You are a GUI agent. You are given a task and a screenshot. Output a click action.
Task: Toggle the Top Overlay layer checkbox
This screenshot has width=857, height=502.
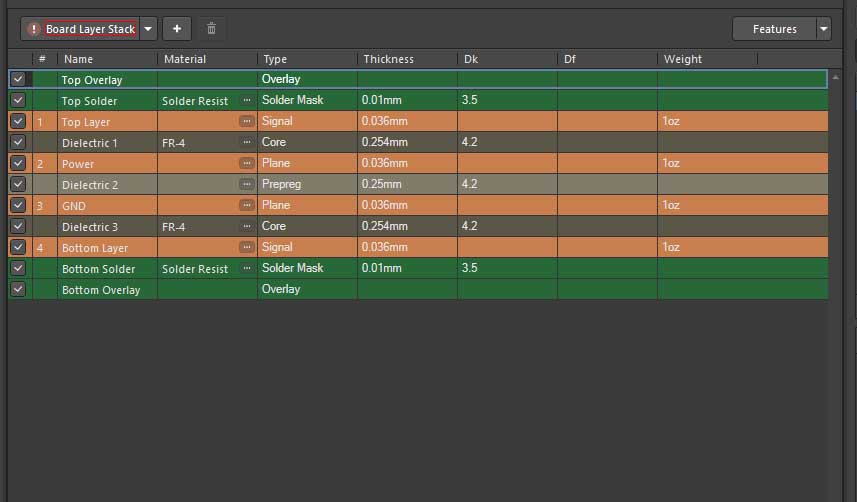18,78
